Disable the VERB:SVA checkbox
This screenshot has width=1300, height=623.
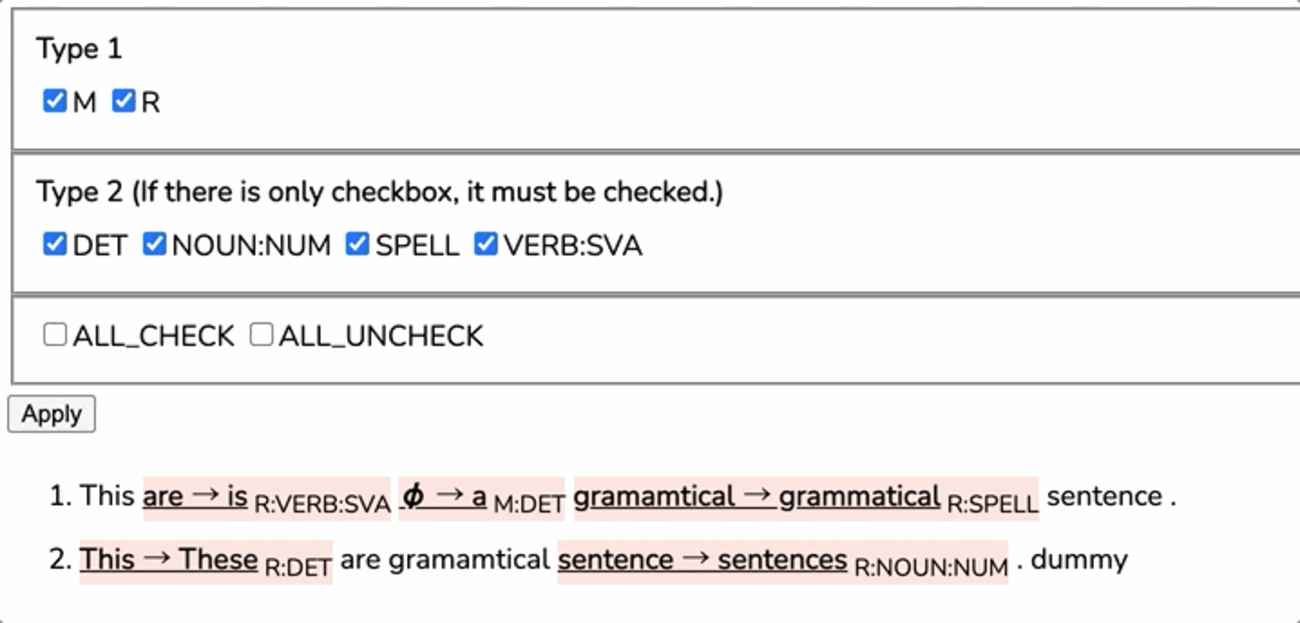[x=486, y=244]
